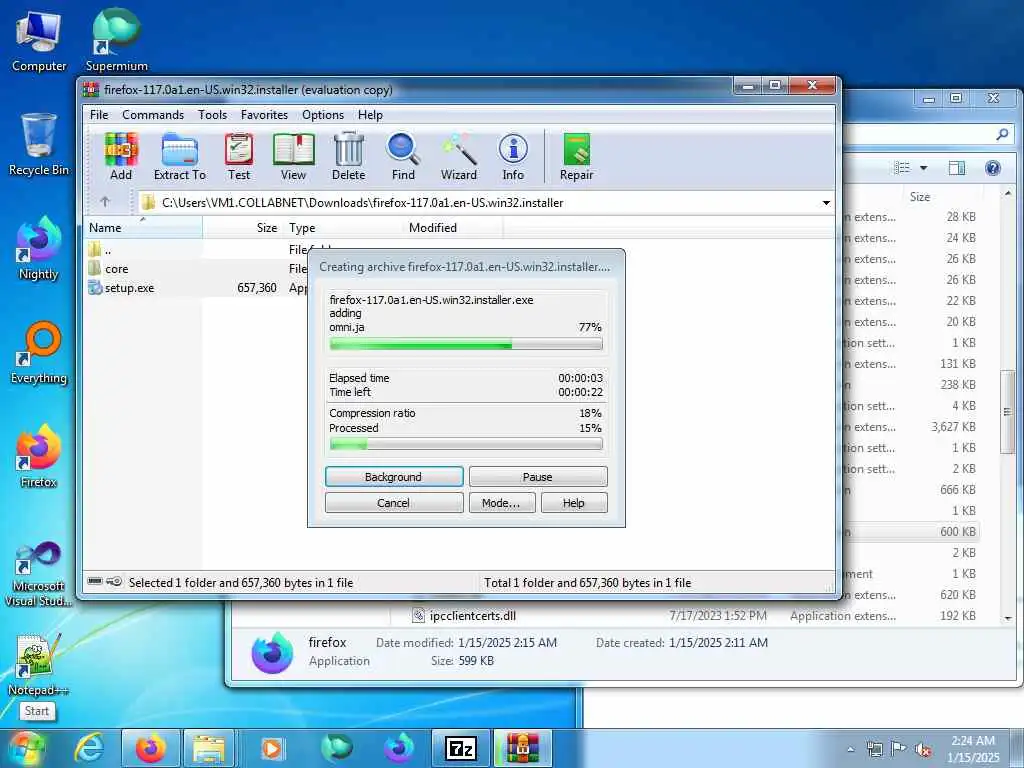
Task: Click the Repair archive icon
Action: click(x=577, y=157)
